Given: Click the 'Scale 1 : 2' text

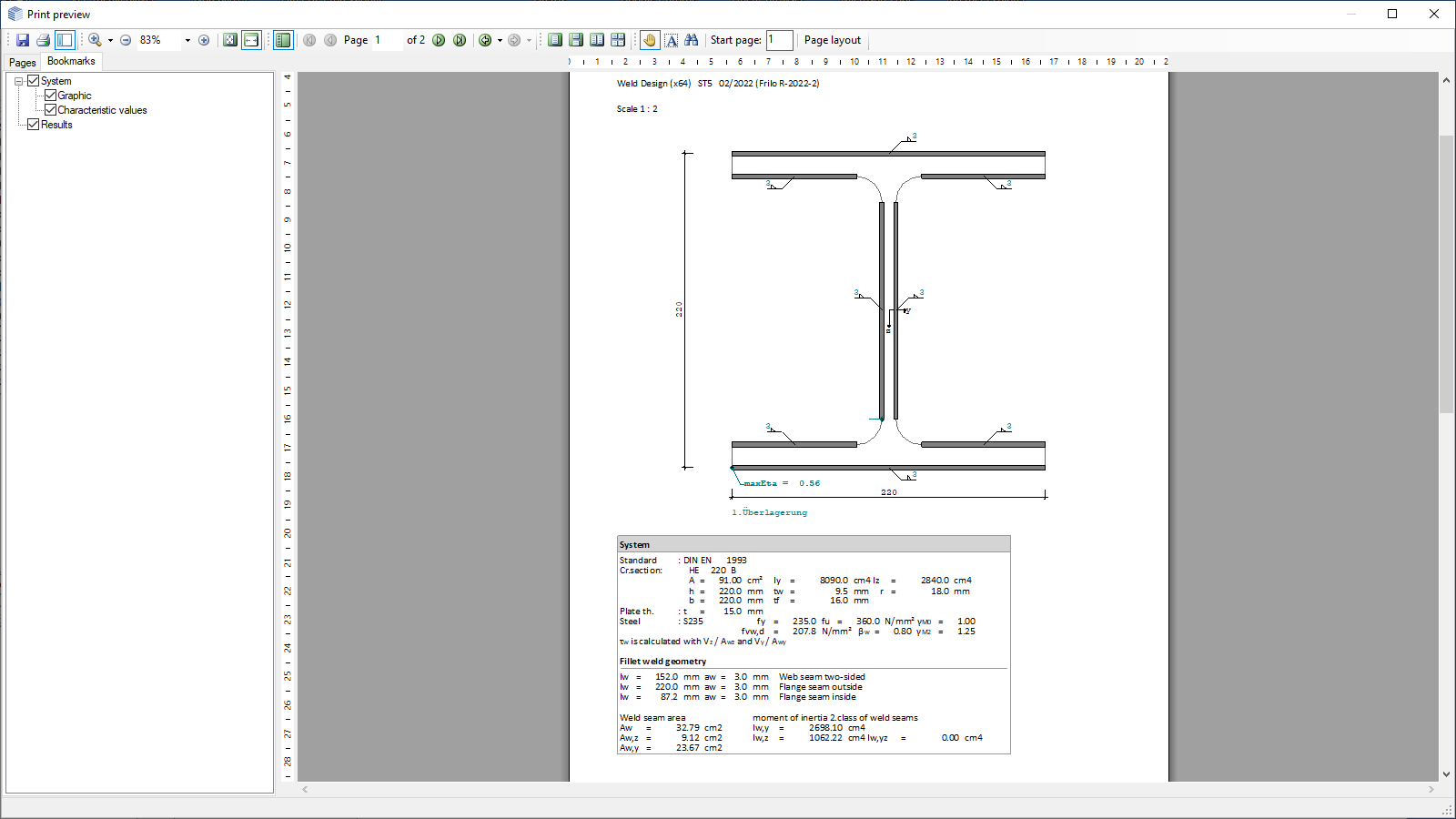Looking at the screenshot, I should pyautogui.click(x=637, y=109).
